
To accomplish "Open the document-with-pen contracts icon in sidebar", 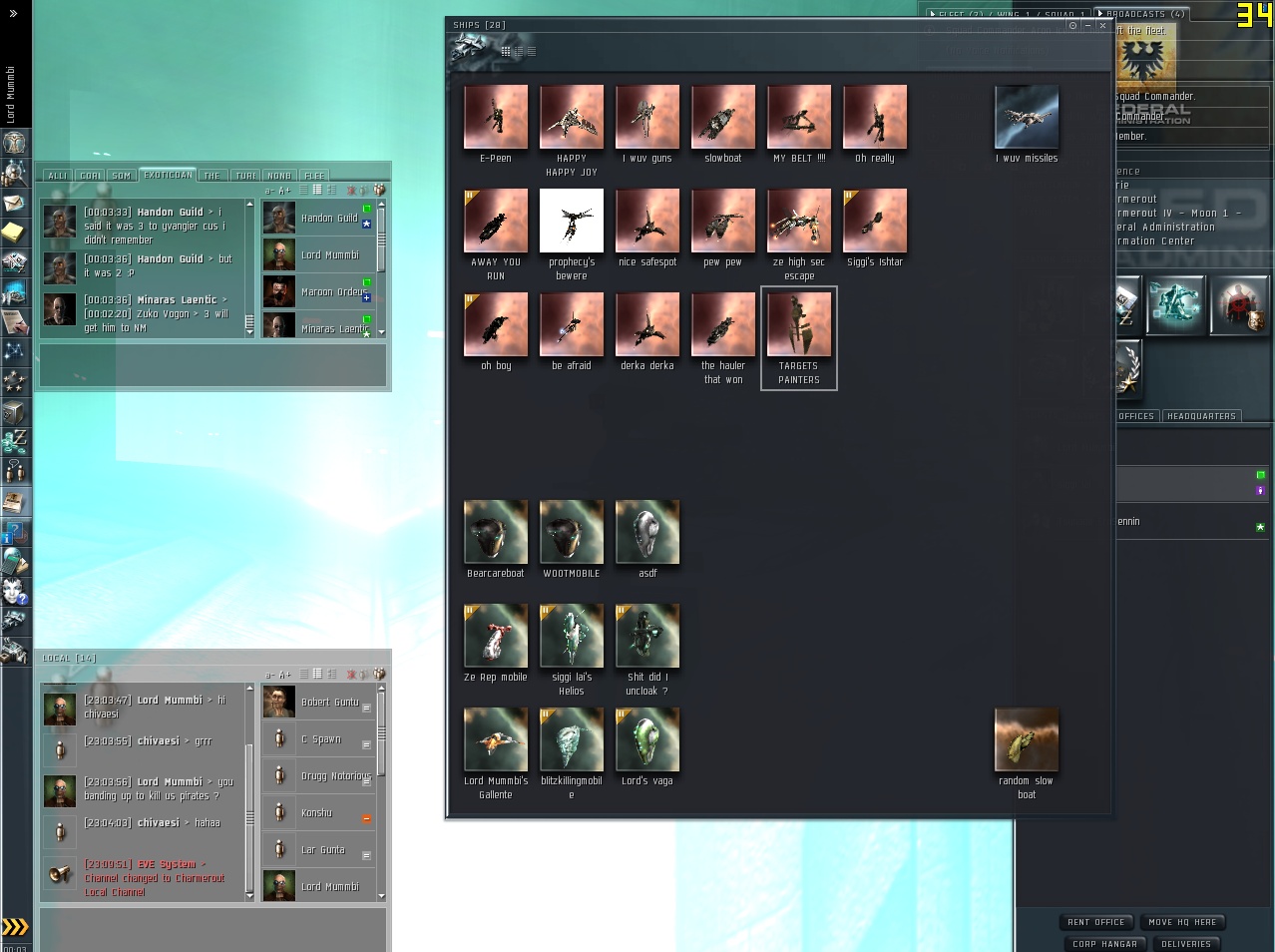I will (15, 322).
